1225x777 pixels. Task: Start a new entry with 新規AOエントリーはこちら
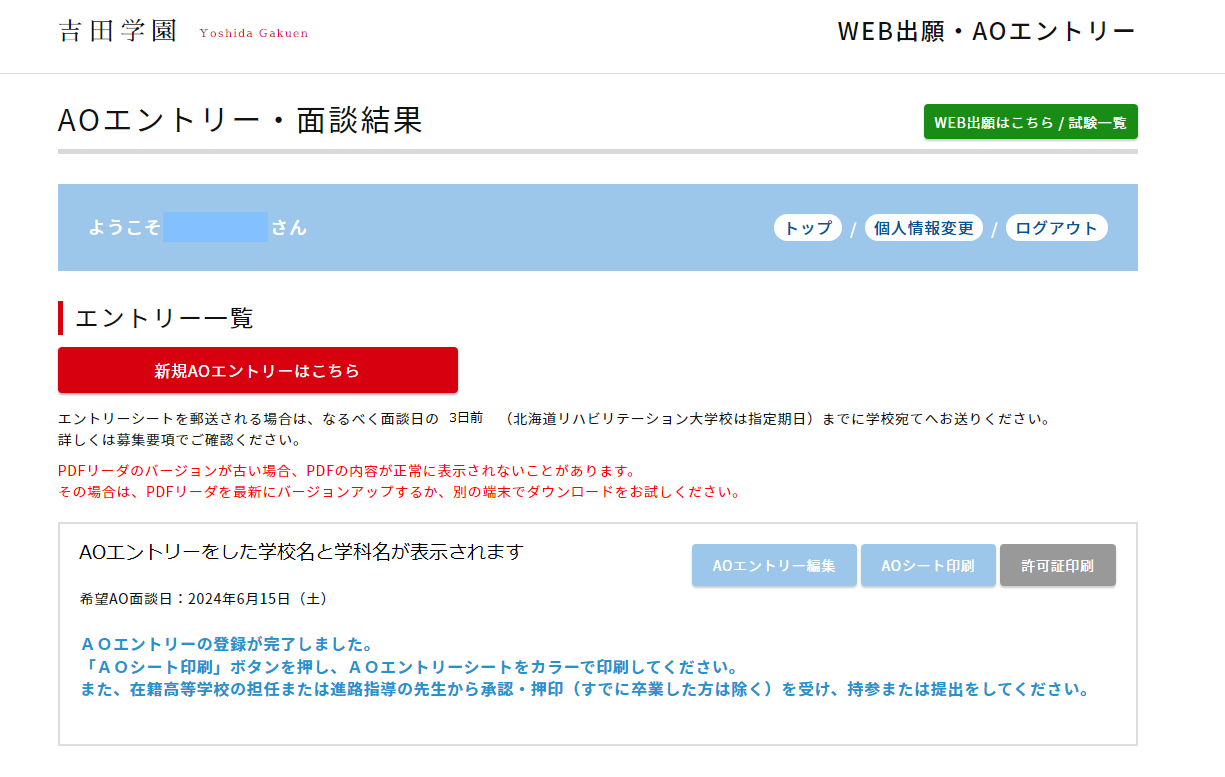coord(257,370)
